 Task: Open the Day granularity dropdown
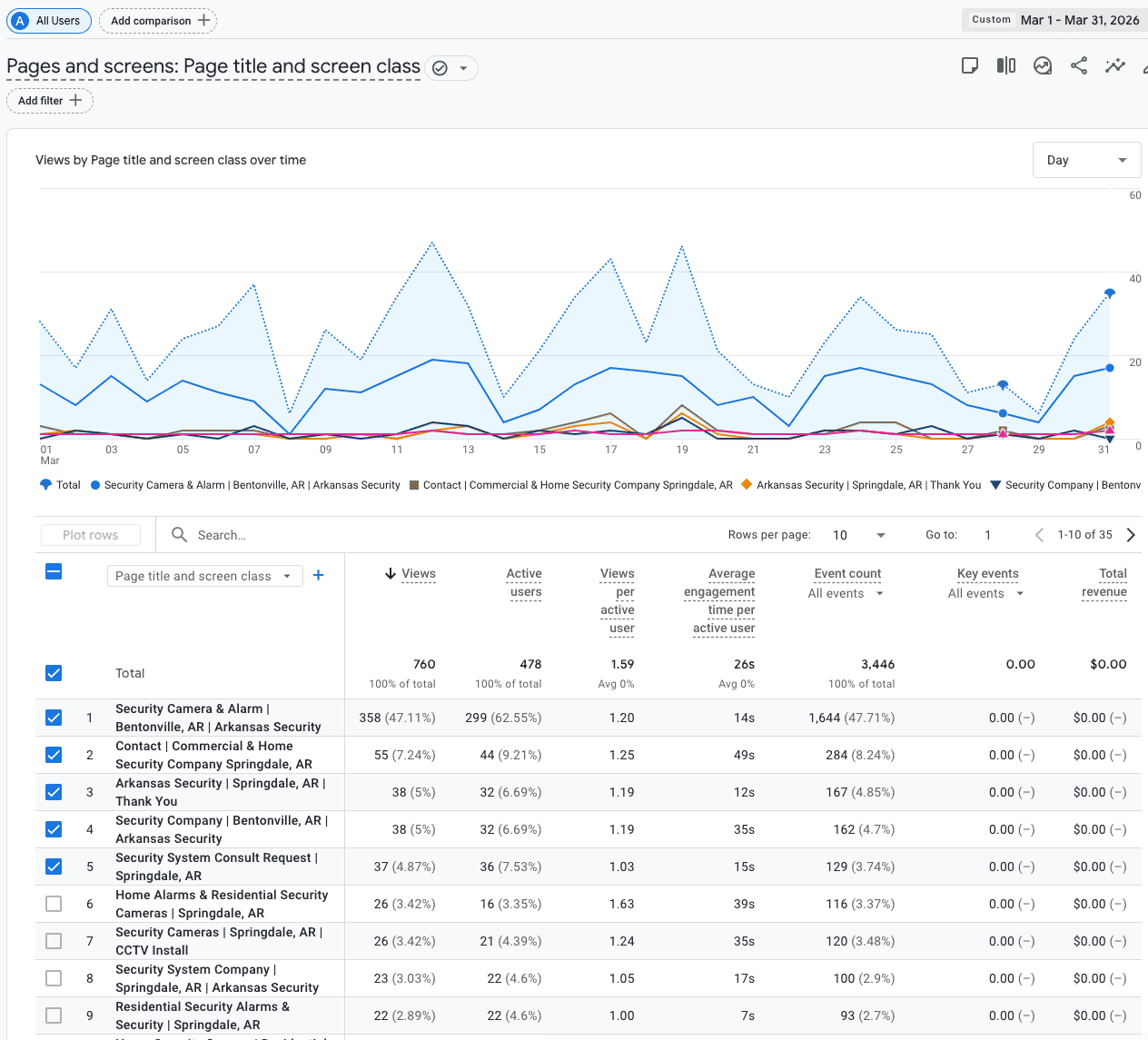pos(1086,160)
